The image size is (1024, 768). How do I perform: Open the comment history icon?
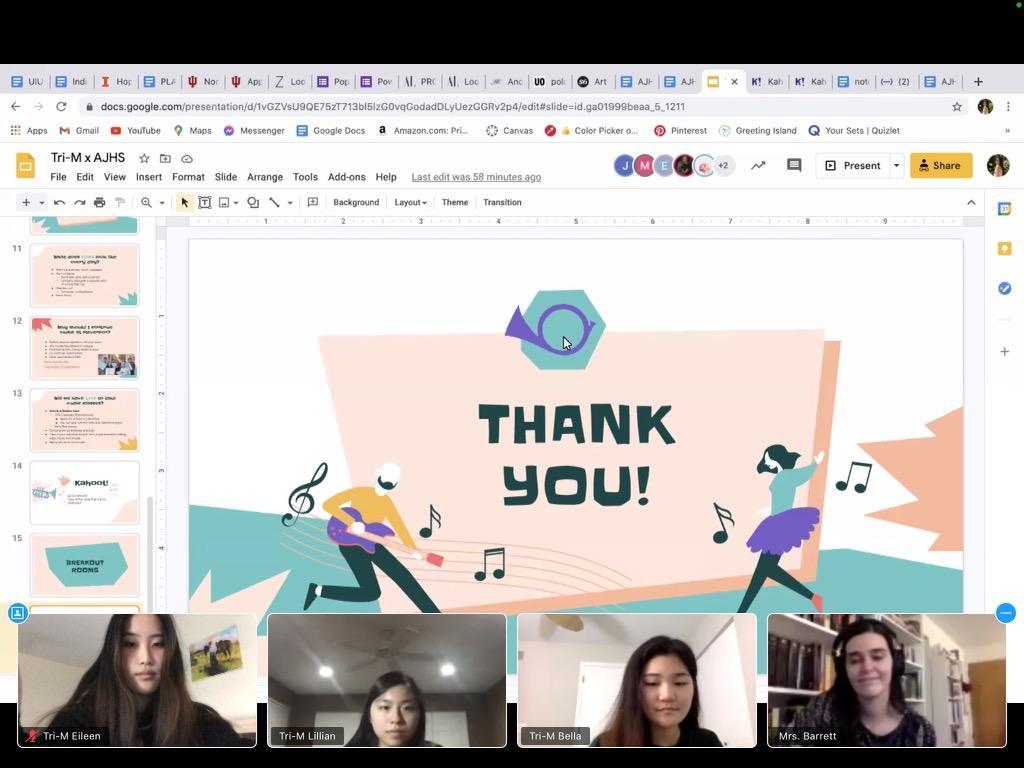pyautogui.click(x=794, y=165)
